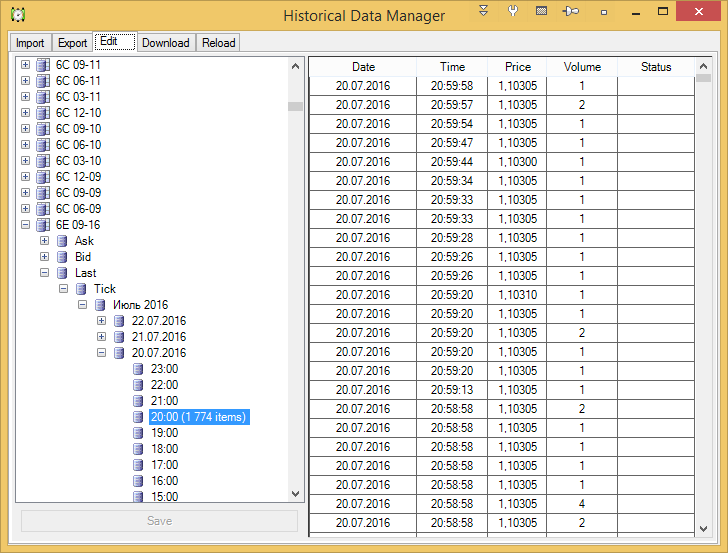728x553 pixels.
Task: Click the double-chevron down icon in title bar
Action: point(484,11)
